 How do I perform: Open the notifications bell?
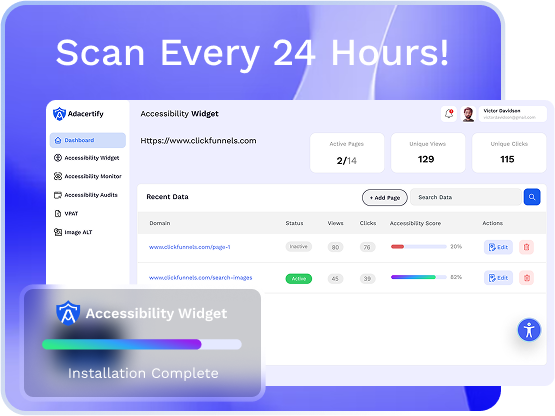point(449,114)
